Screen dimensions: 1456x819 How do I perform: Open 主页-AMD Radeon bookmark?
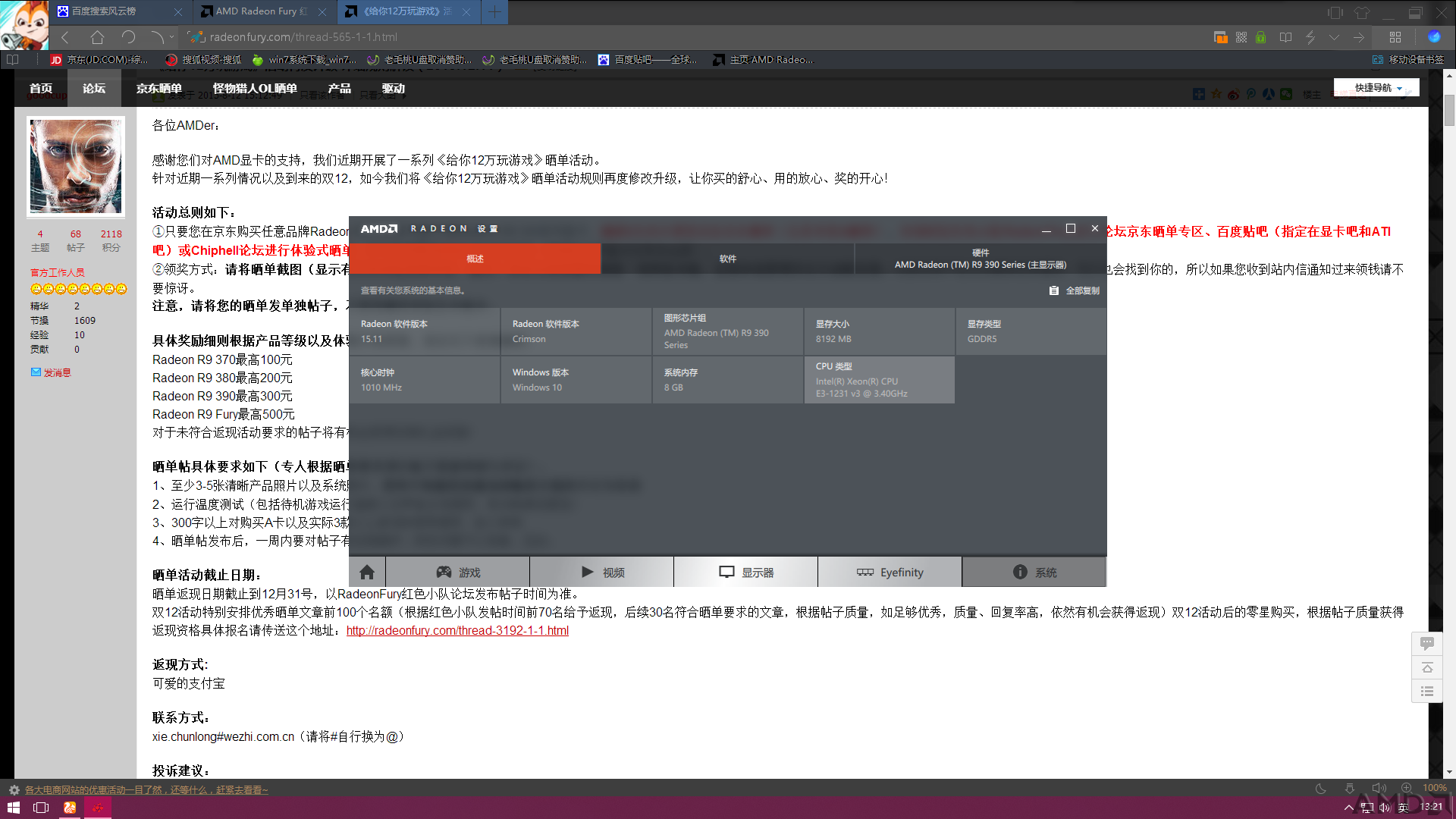762,59
